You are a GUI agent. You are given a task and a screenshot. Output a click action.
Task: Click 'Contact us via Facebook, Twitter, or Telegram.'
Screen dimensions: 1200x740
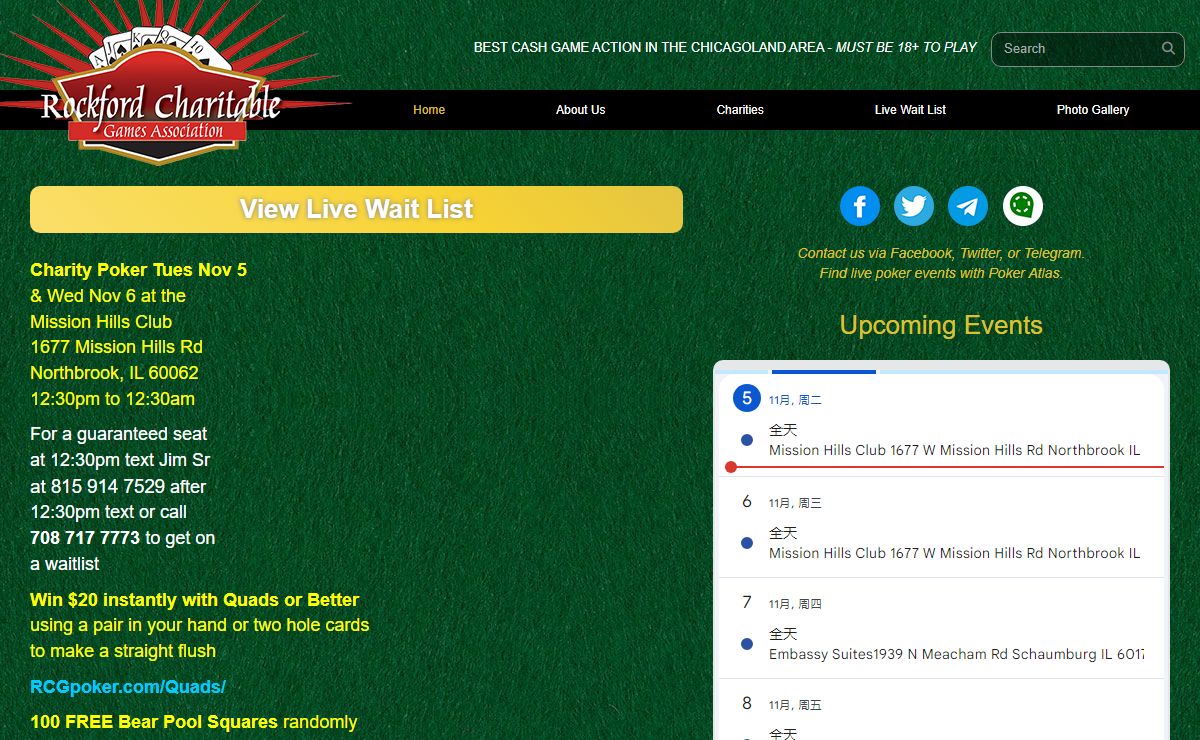point(941,253)
